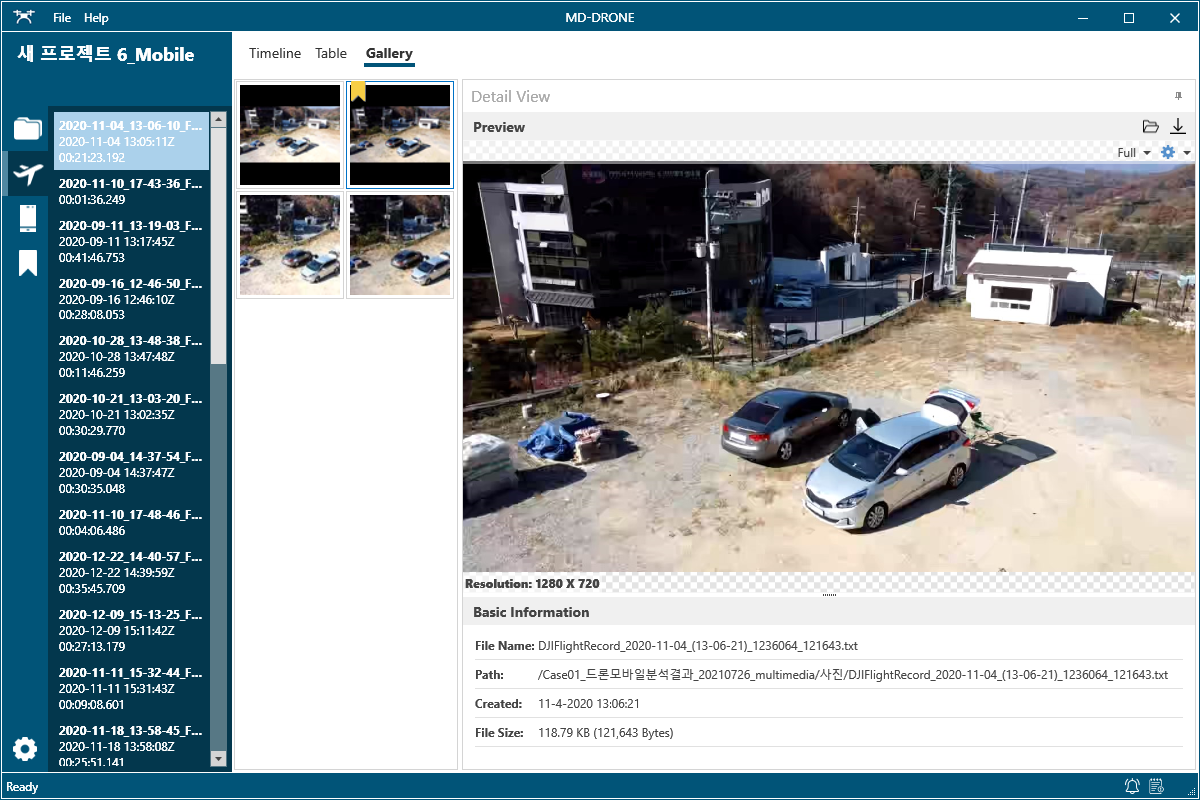Open notifications bell in status bar
Screen dimensions: 1200x800
[1132, 786]
